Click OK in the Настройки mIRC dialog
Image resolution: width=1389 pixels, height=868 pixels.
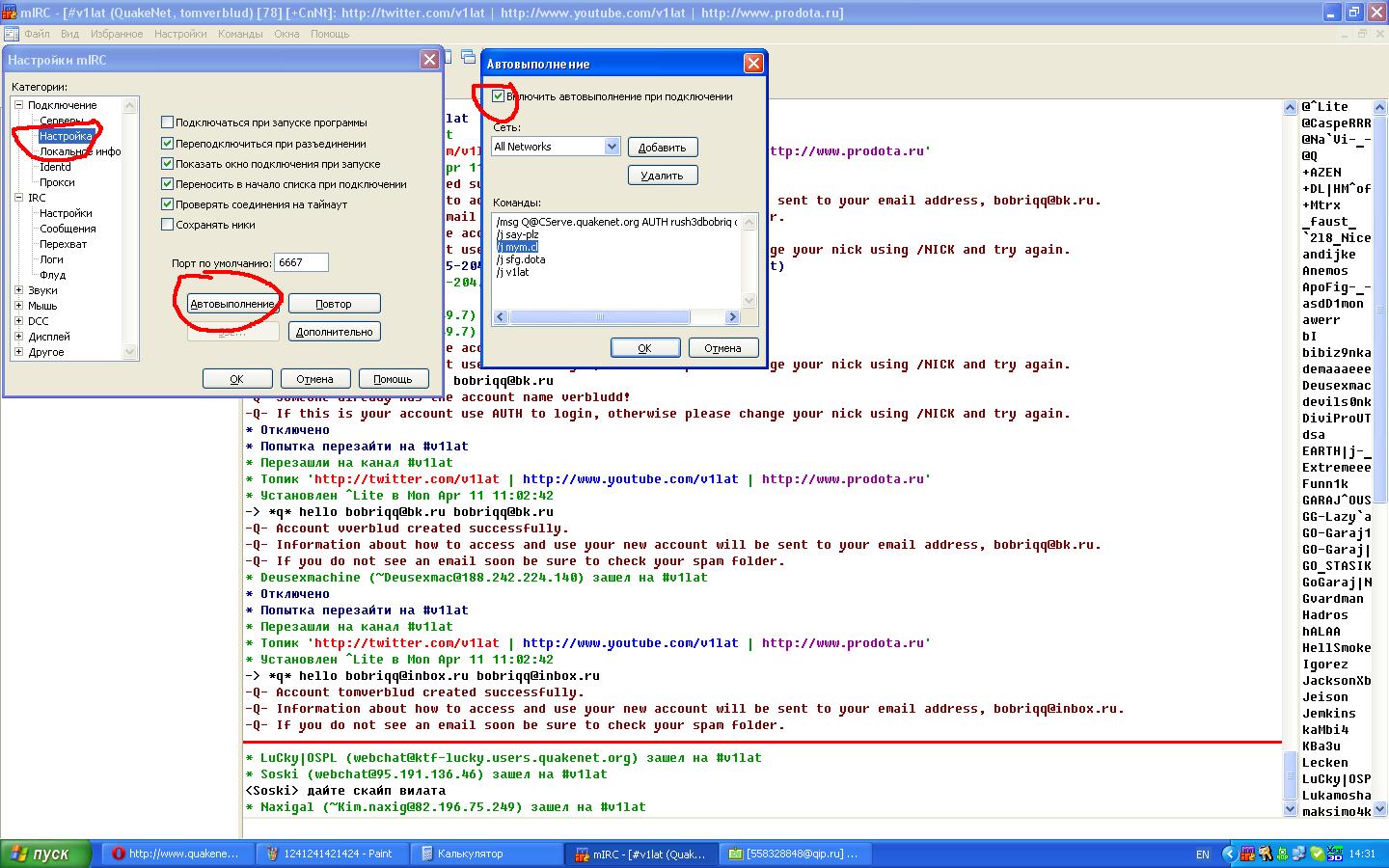[236, 379]
